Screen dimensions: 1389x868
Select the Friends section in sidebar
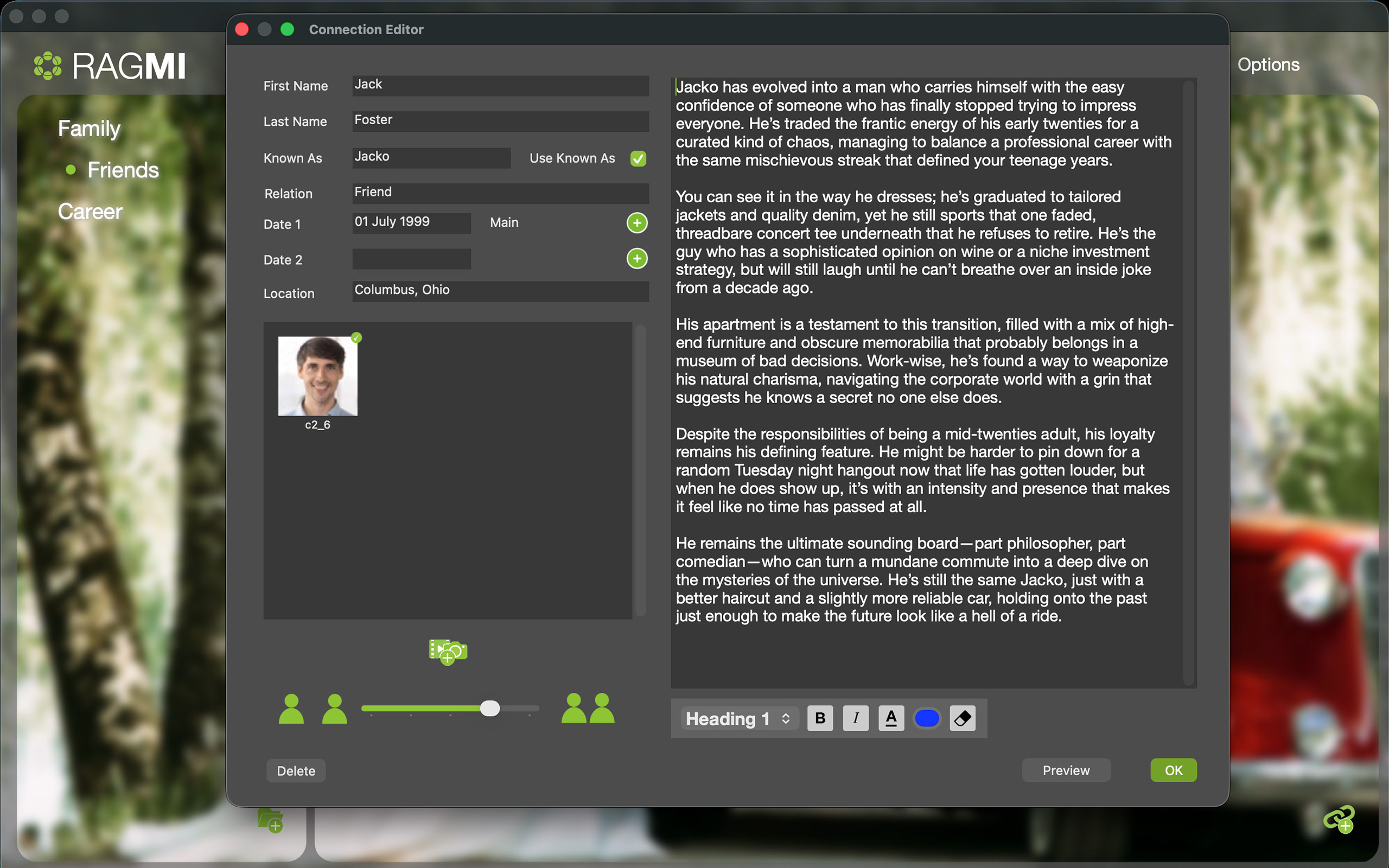123,170
